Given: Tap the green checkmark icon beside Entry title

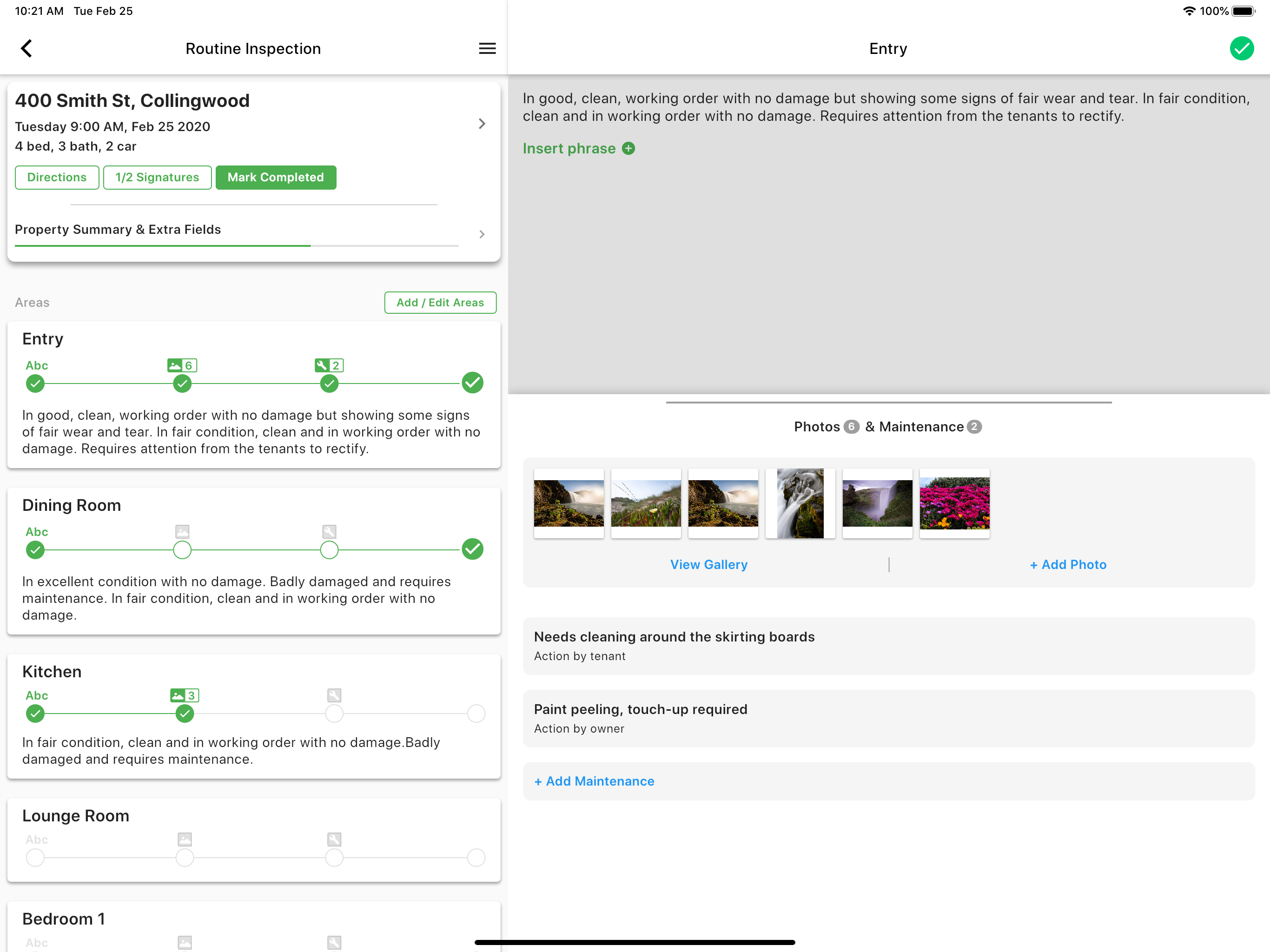Looking at the screenshot, I should coord(1241,48).
